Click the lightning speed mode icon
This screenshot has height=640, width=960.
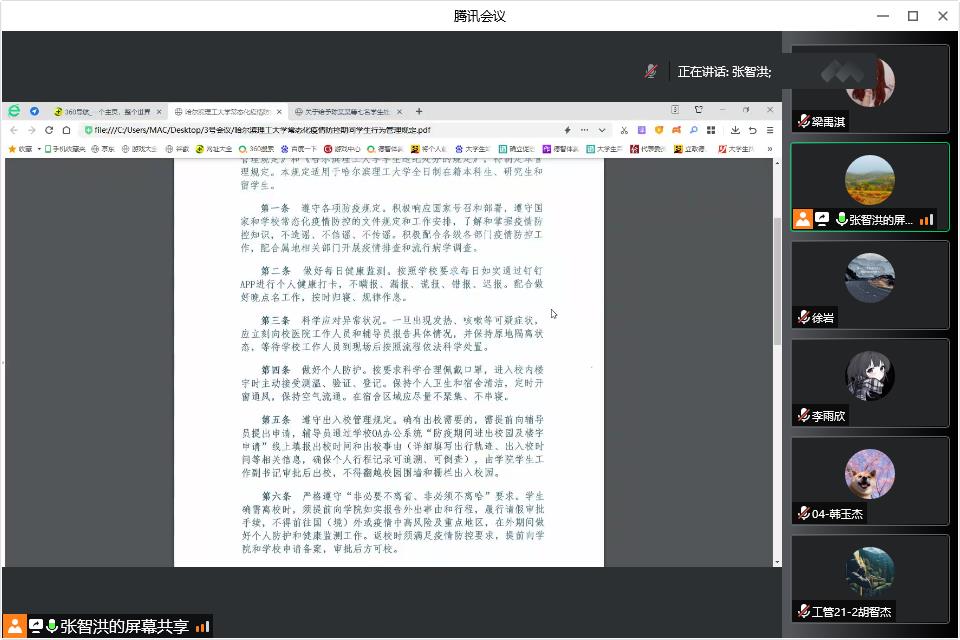pyautogui.click(x=568, y=130)
